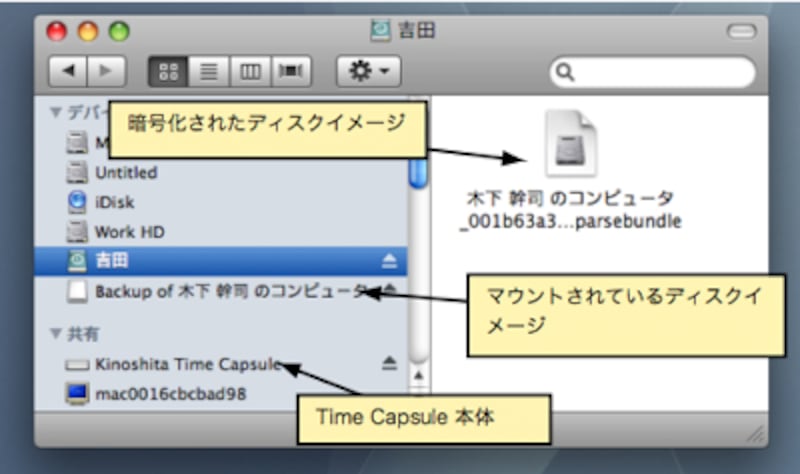Eject Kinoshita Time Capsule
800x474 pixels.
[x=389, y=363]
